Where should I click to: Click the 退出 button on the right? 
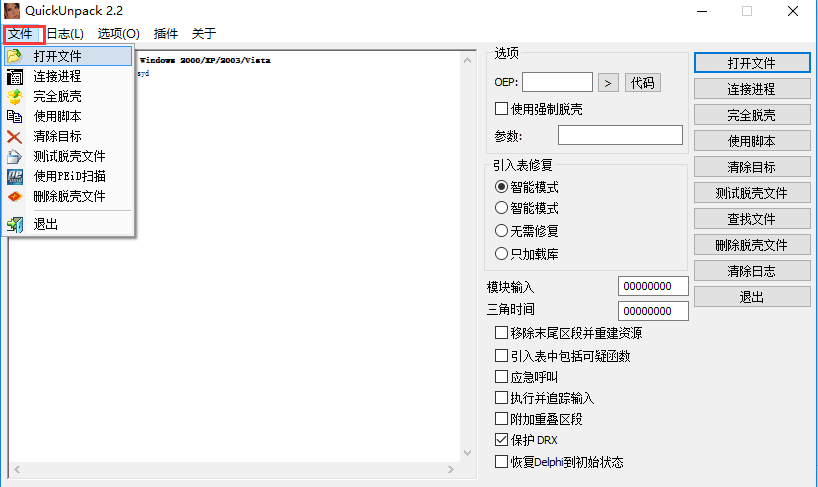752,297
